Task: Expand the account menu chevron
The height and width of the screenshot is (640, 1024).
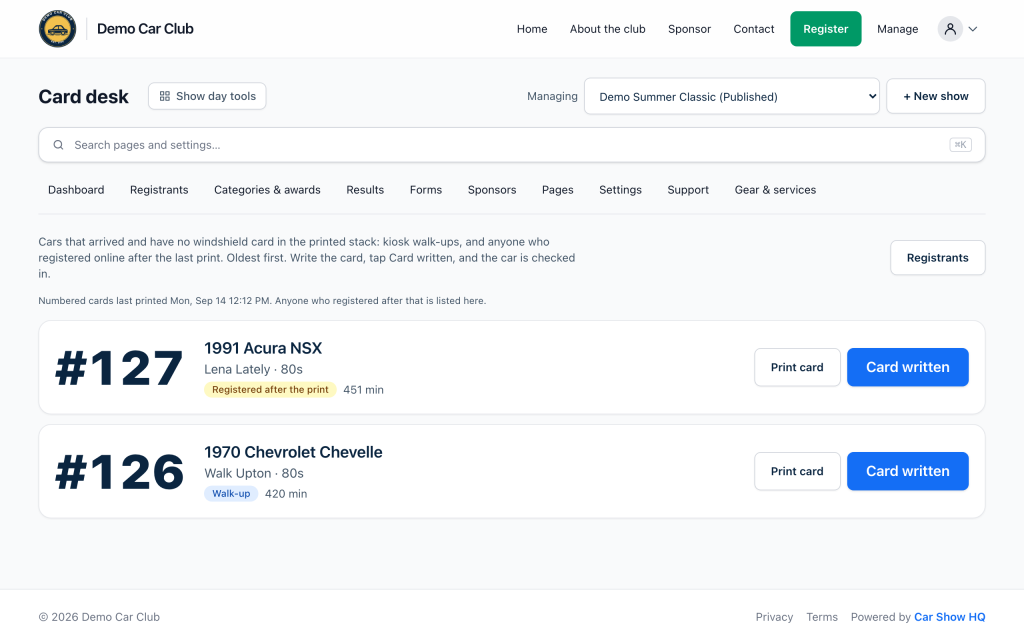Action: coord(972,29)
